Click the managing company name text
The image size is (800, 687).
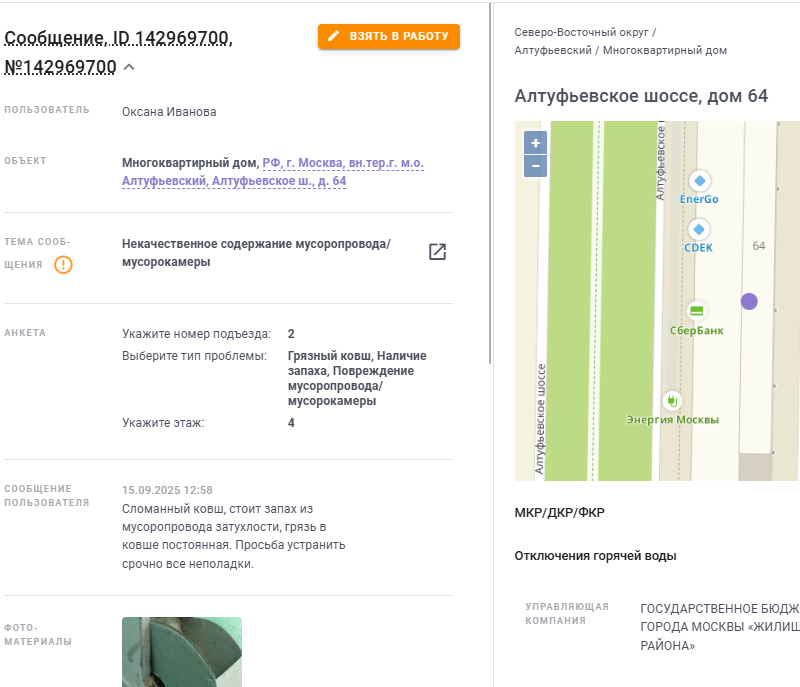click(720, 627)
